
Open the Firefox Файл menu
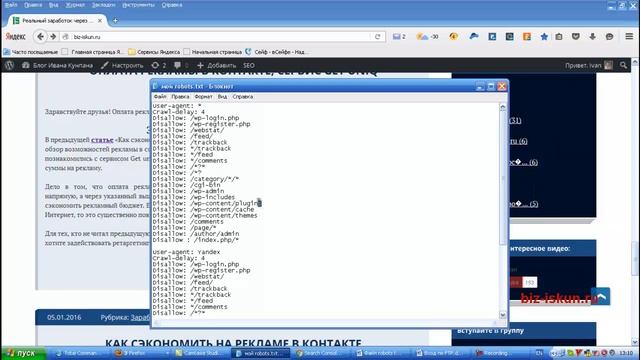pos(11,5)
